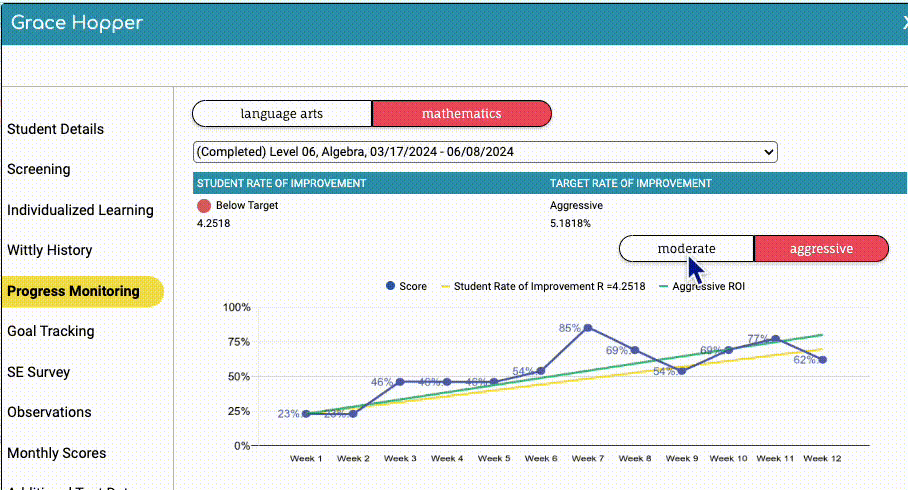Click the 100% y-axis label

point(237,307)
